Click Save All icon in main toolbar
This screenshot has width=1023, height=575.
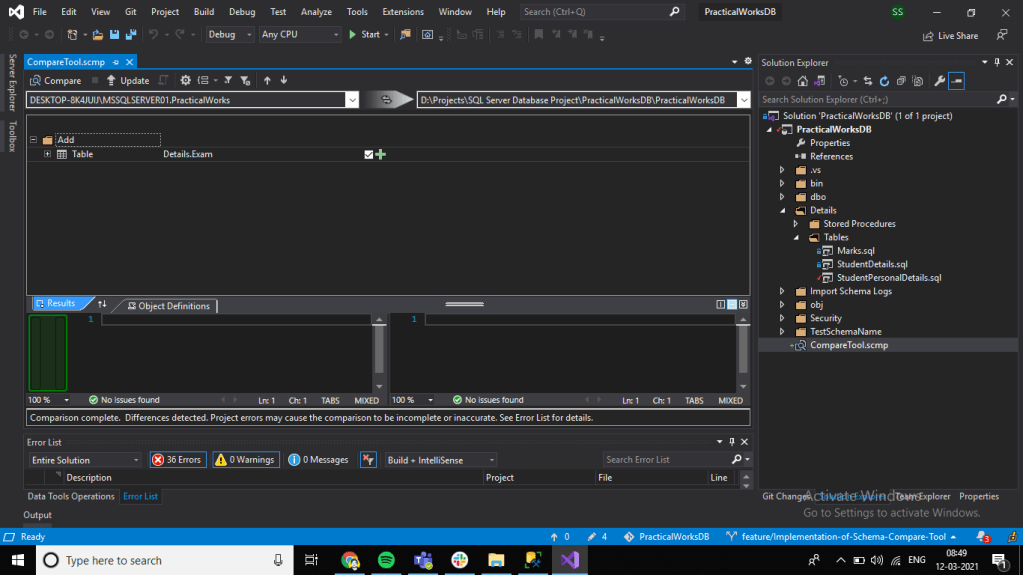130,34
